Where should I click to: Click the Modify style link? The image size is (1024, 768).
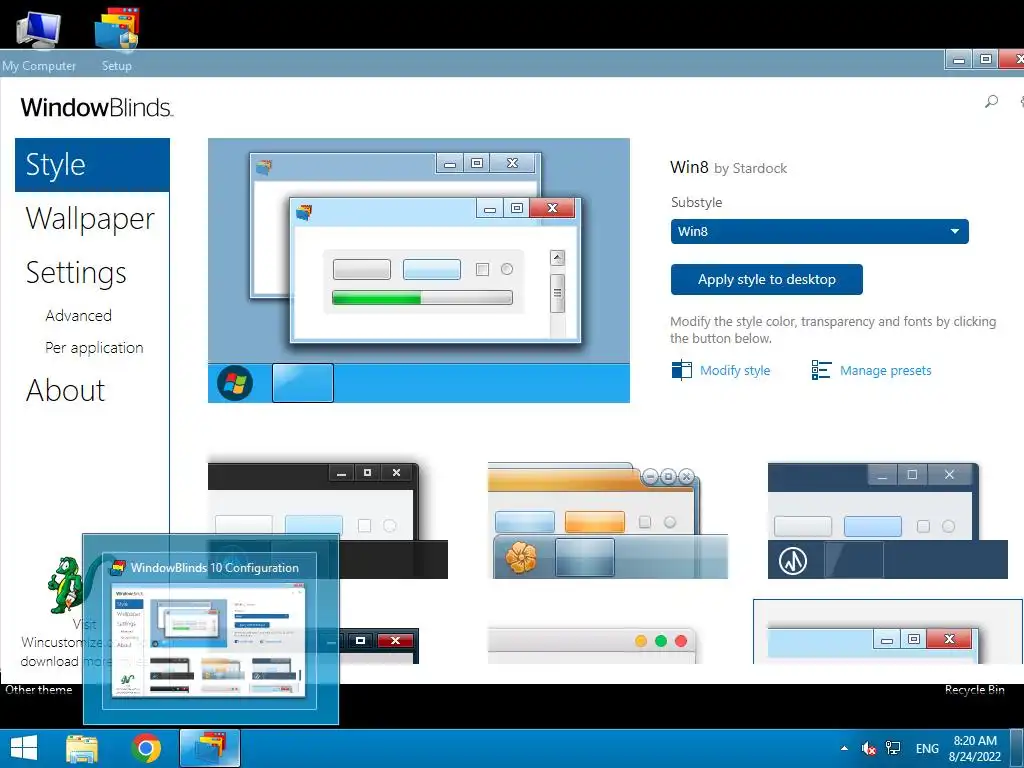click(735, 370)
